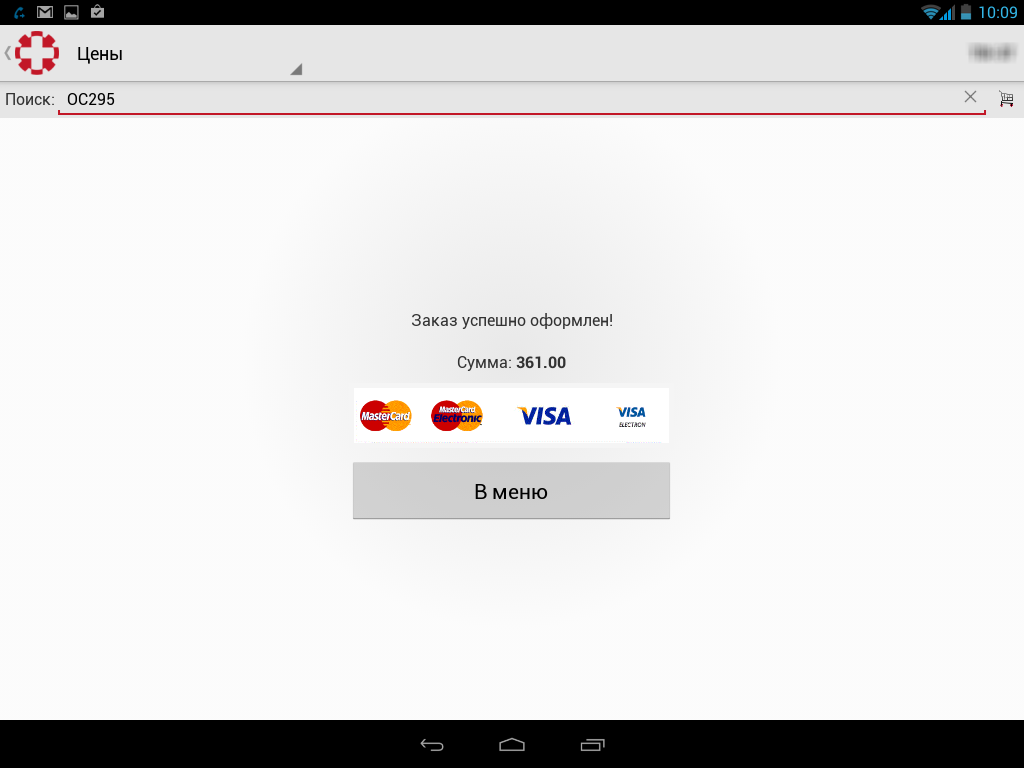Tap the back chevron beside the logo
This screenshot has width=1024, height=768.
(8, 53)
